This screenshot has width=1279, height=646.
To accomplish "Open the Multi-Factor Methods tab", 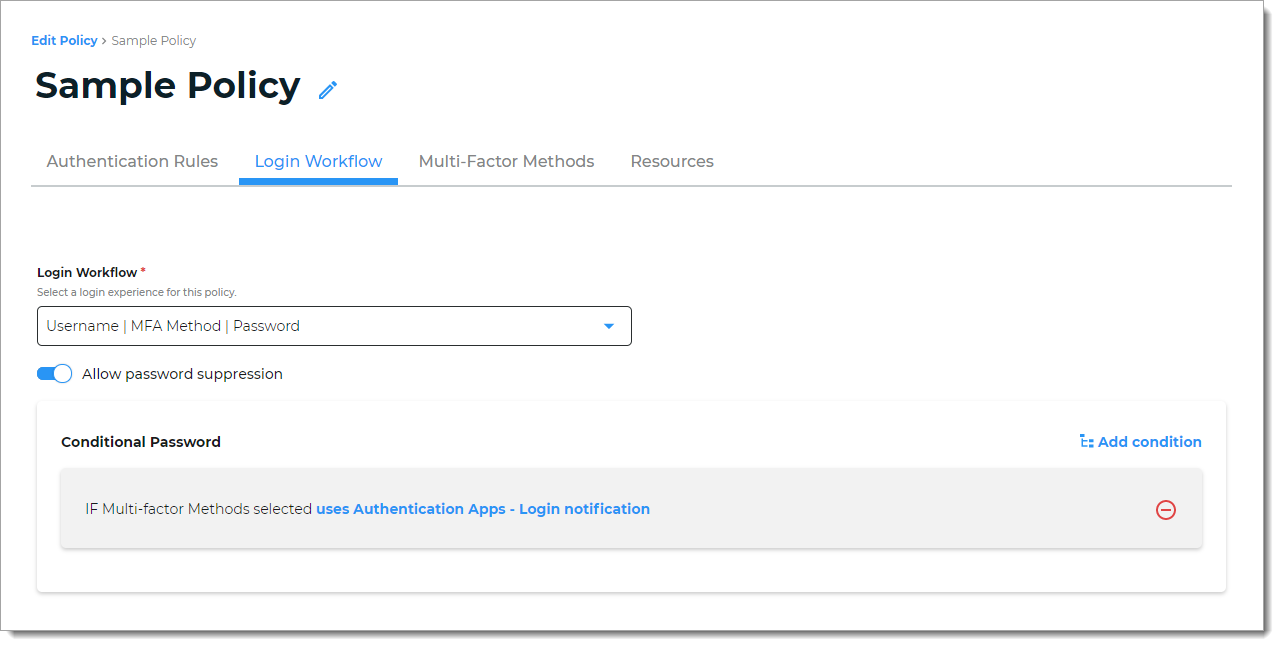I will 506,162.
